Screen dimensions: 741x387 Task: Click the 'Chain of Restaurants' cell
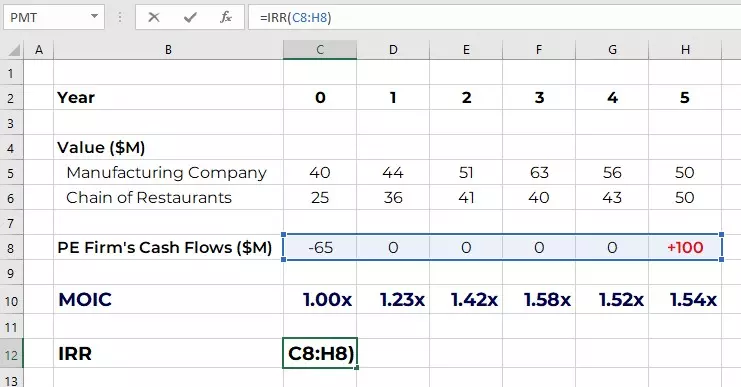(x=168, y=198)
